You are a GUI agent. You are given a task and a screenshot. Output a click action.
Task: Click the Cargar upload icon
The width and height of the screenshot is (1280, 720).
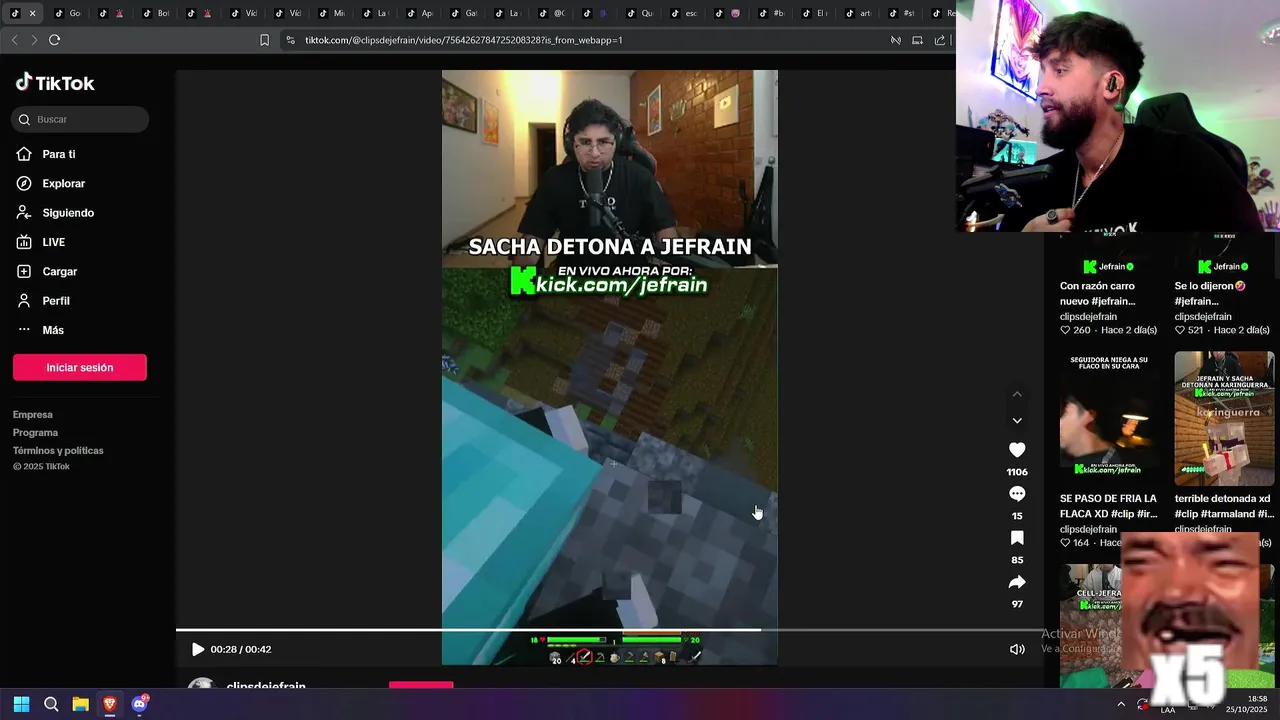(24, 271)
